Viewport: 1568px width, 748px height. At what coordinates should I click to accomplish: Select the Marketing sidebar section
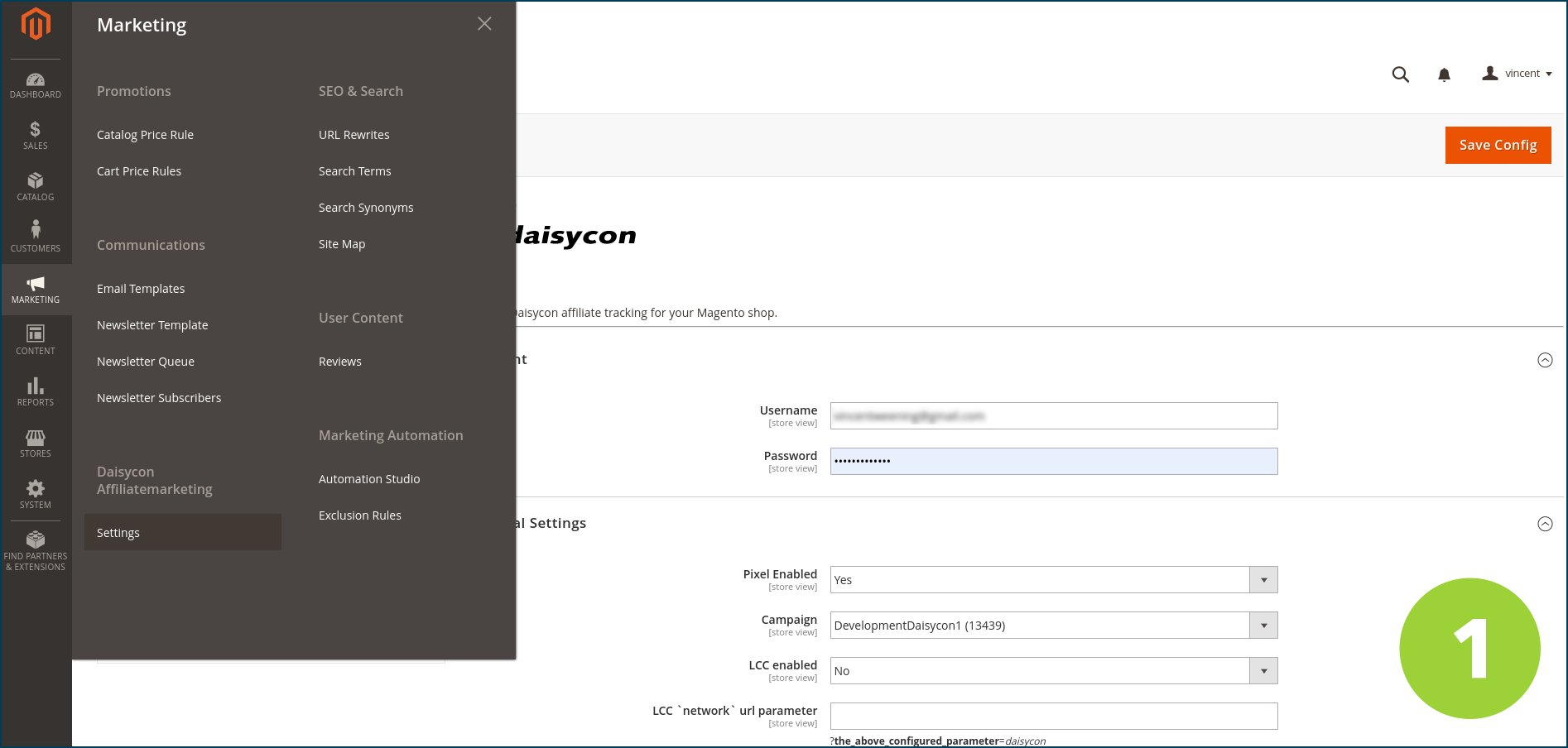click(36, 290)
